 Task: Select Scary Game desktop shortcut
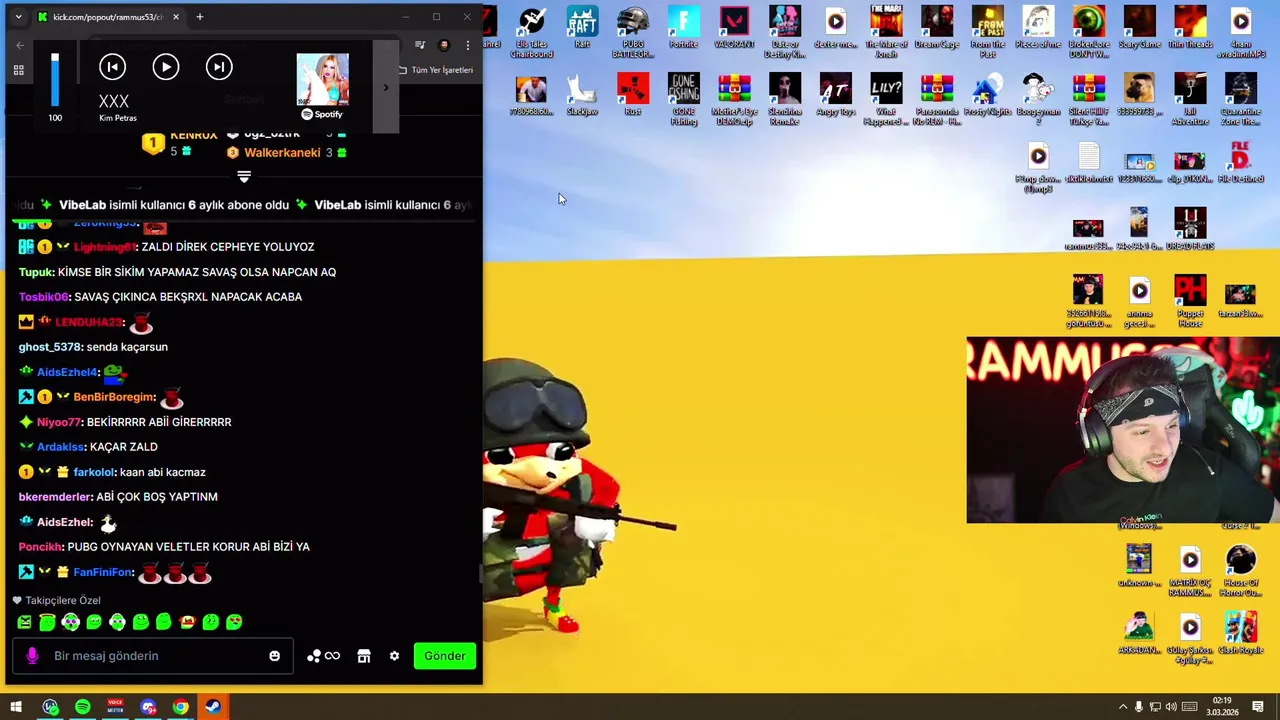(x=1139, y=29)
